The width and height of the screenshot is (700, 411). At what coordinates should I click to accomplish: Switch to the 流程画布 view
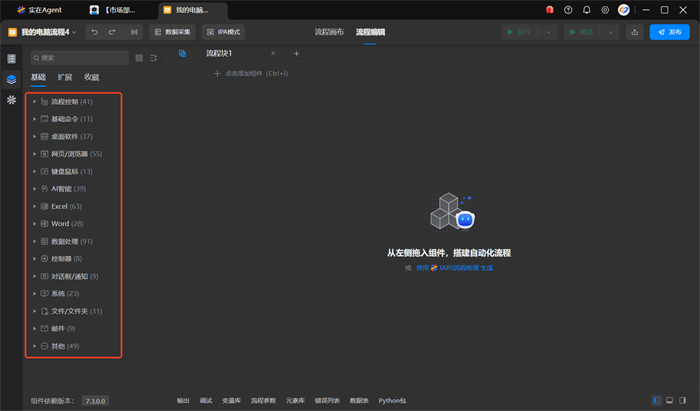click(x=329, y=32)
